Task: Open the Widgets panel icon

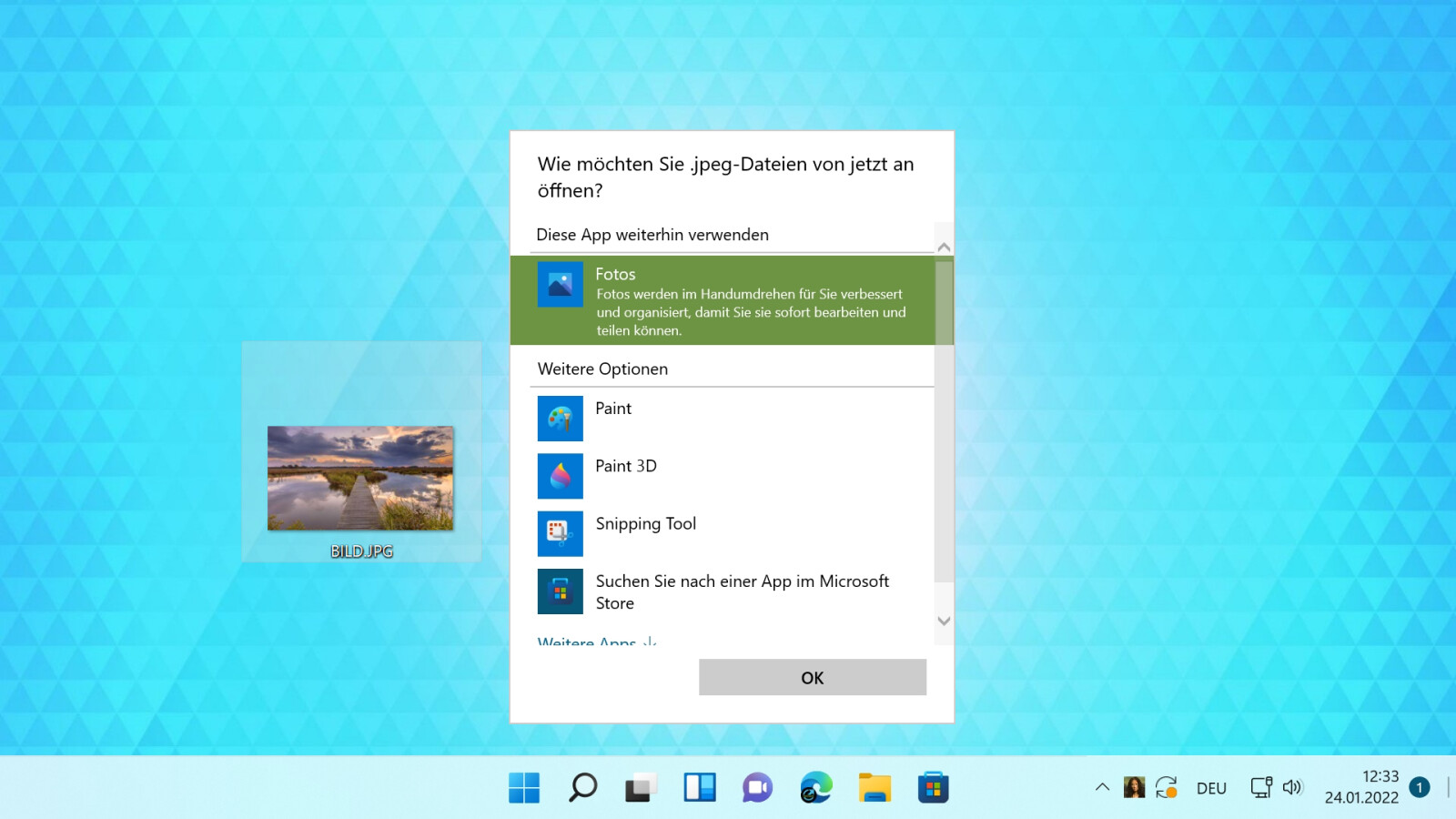Action: coord(700,787)
